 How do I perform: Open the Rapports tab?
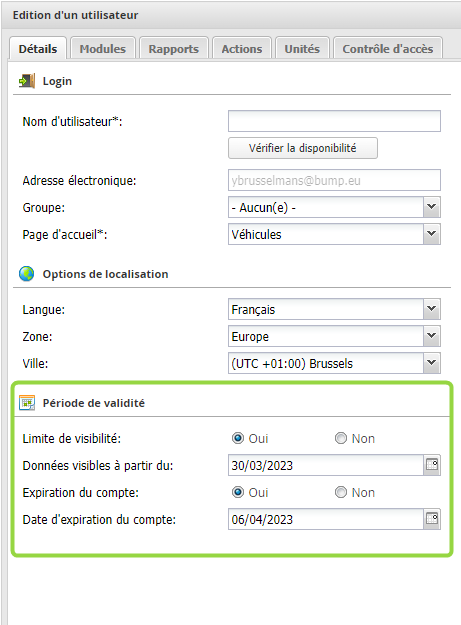coord(174,49)
